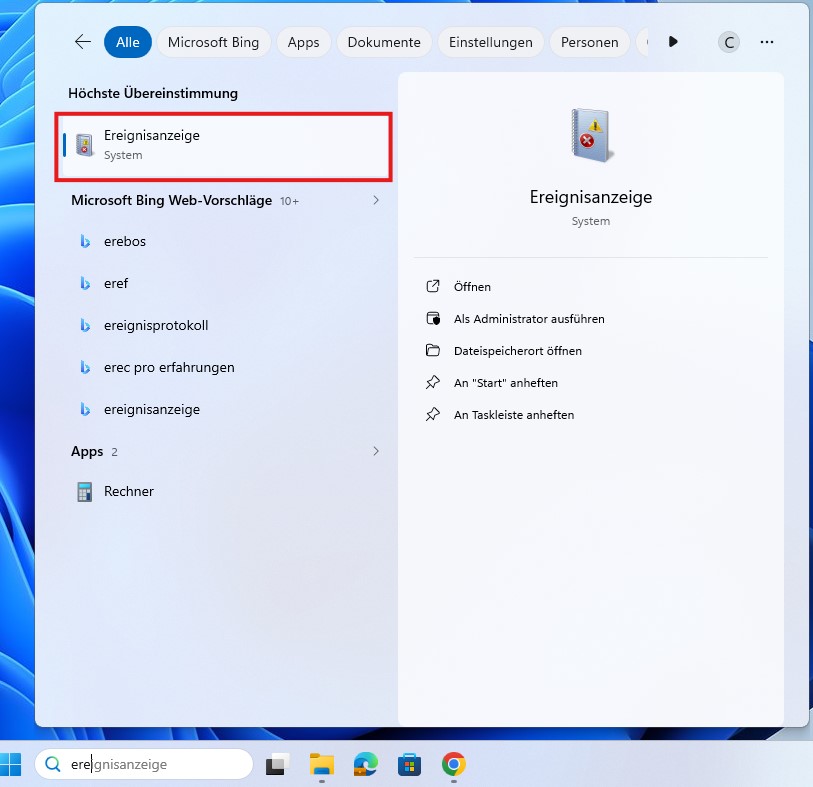Click the administrator shield icon
813x787 pixels.
pyautogui.click(x=433, y=318)
